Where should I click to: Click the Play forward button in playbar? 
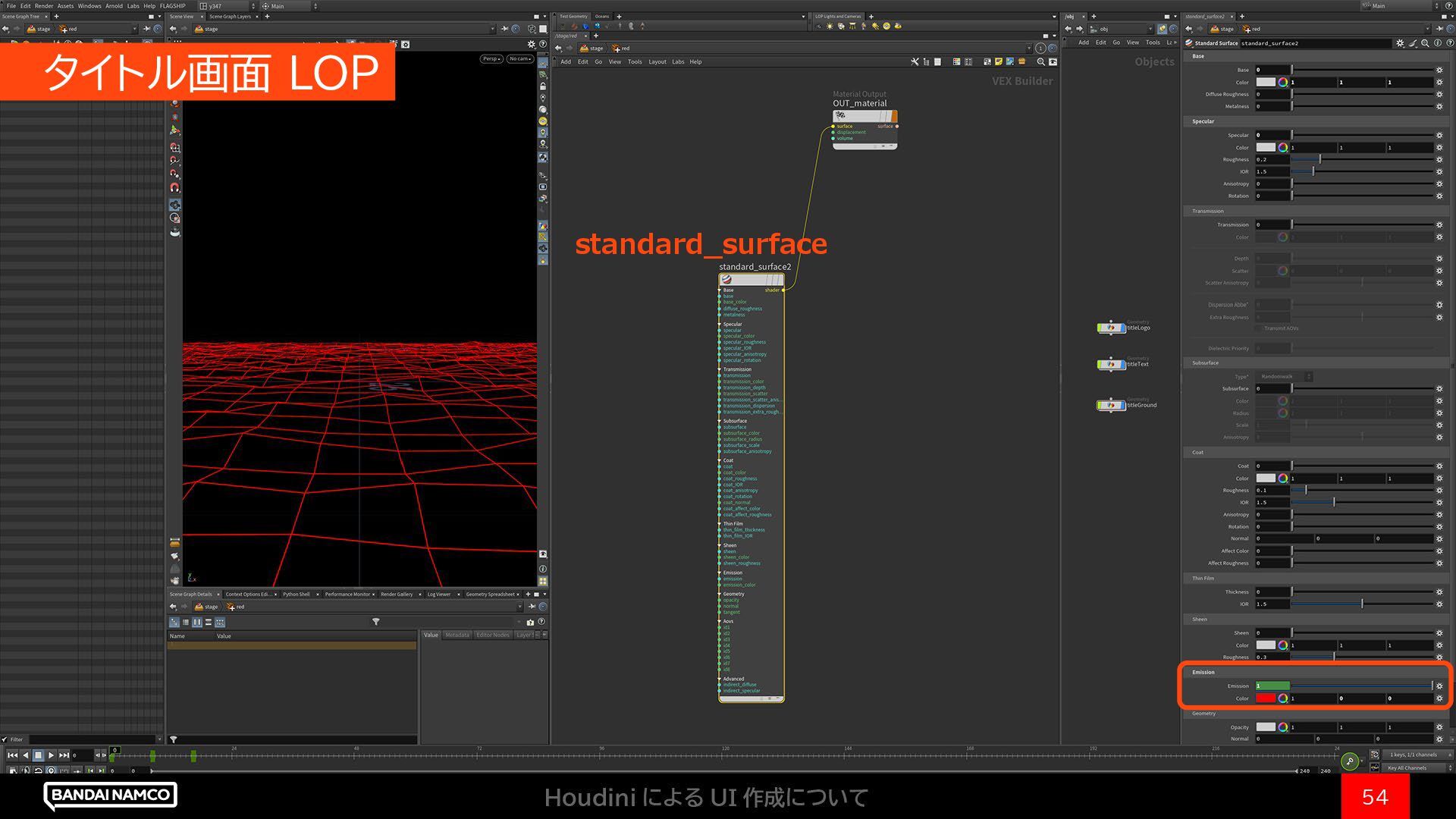coord(51,755)
